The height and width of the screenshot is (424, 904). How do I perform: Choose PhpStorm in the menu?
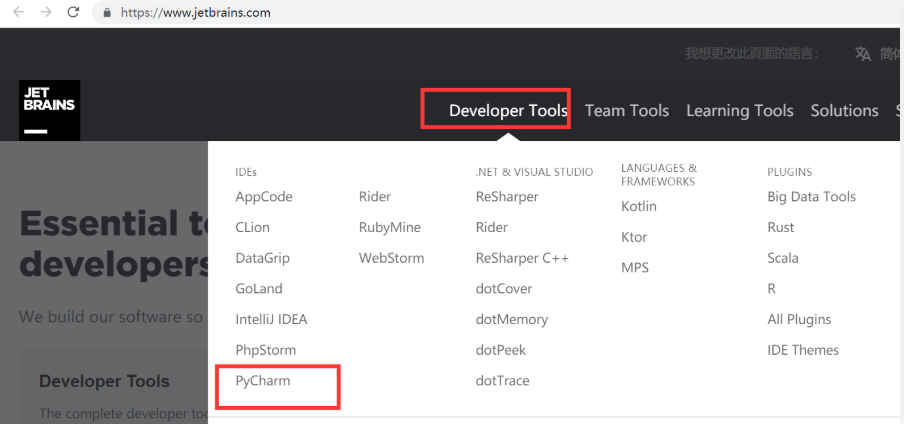coord(266,350)
